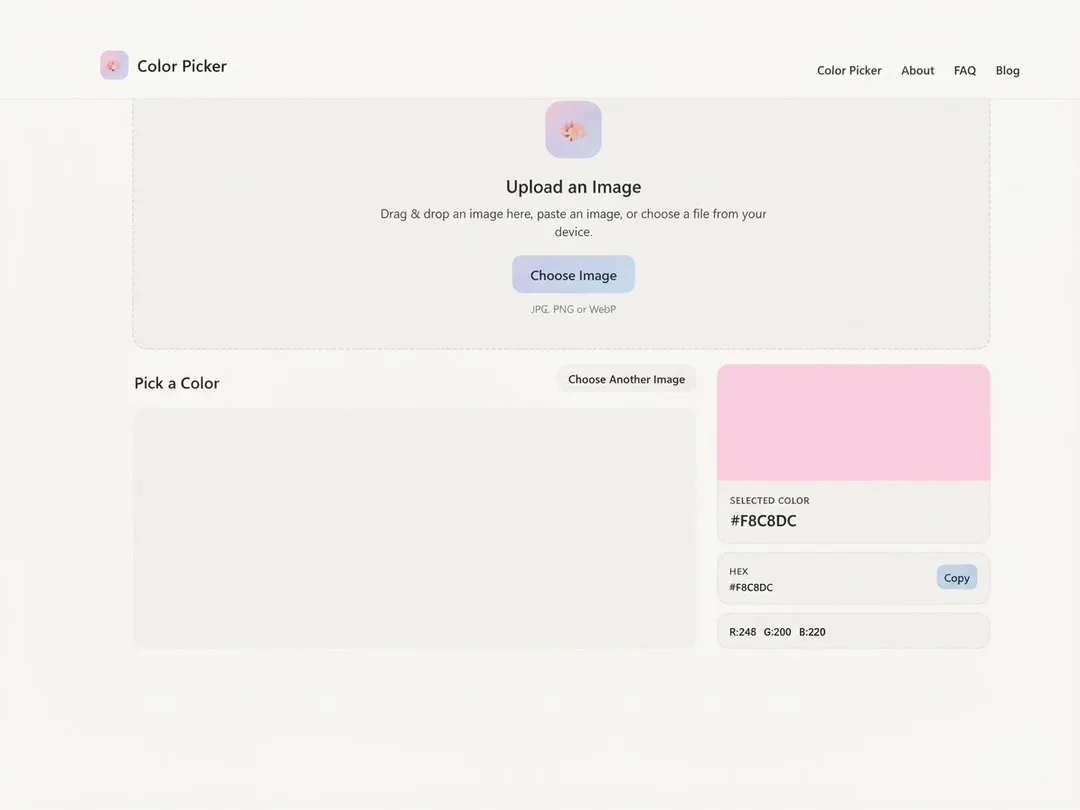Click the JPG, PNG or WebP hint text

573,309
